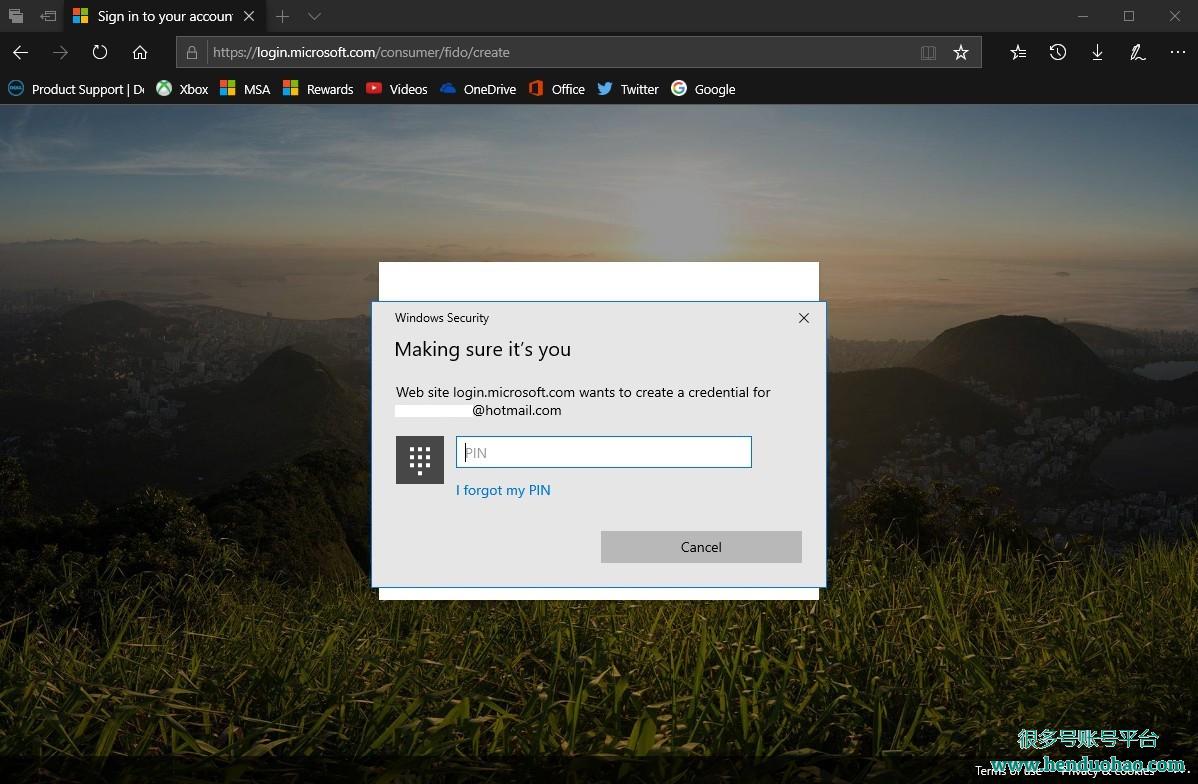Viewport: 1198px width, 784px height.
Task: Go back using the browser back arrow
Action: [x=21, y=53]
